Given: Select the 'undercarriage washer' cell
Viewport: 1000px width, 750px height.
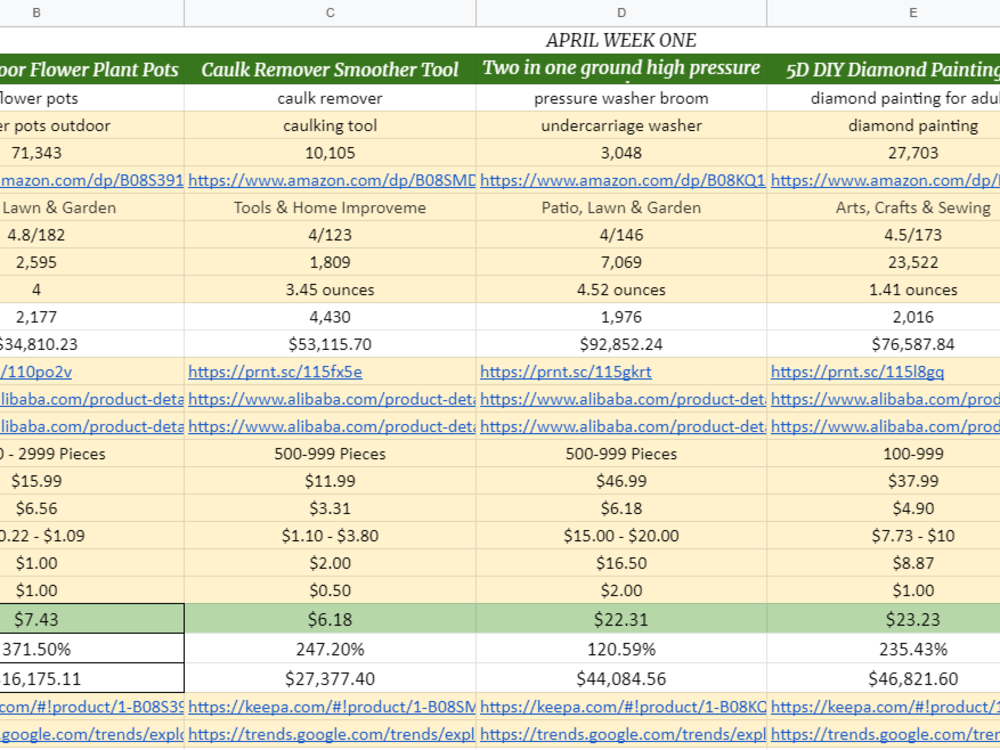Looking at the screenshot, I should tap(621, 126).
